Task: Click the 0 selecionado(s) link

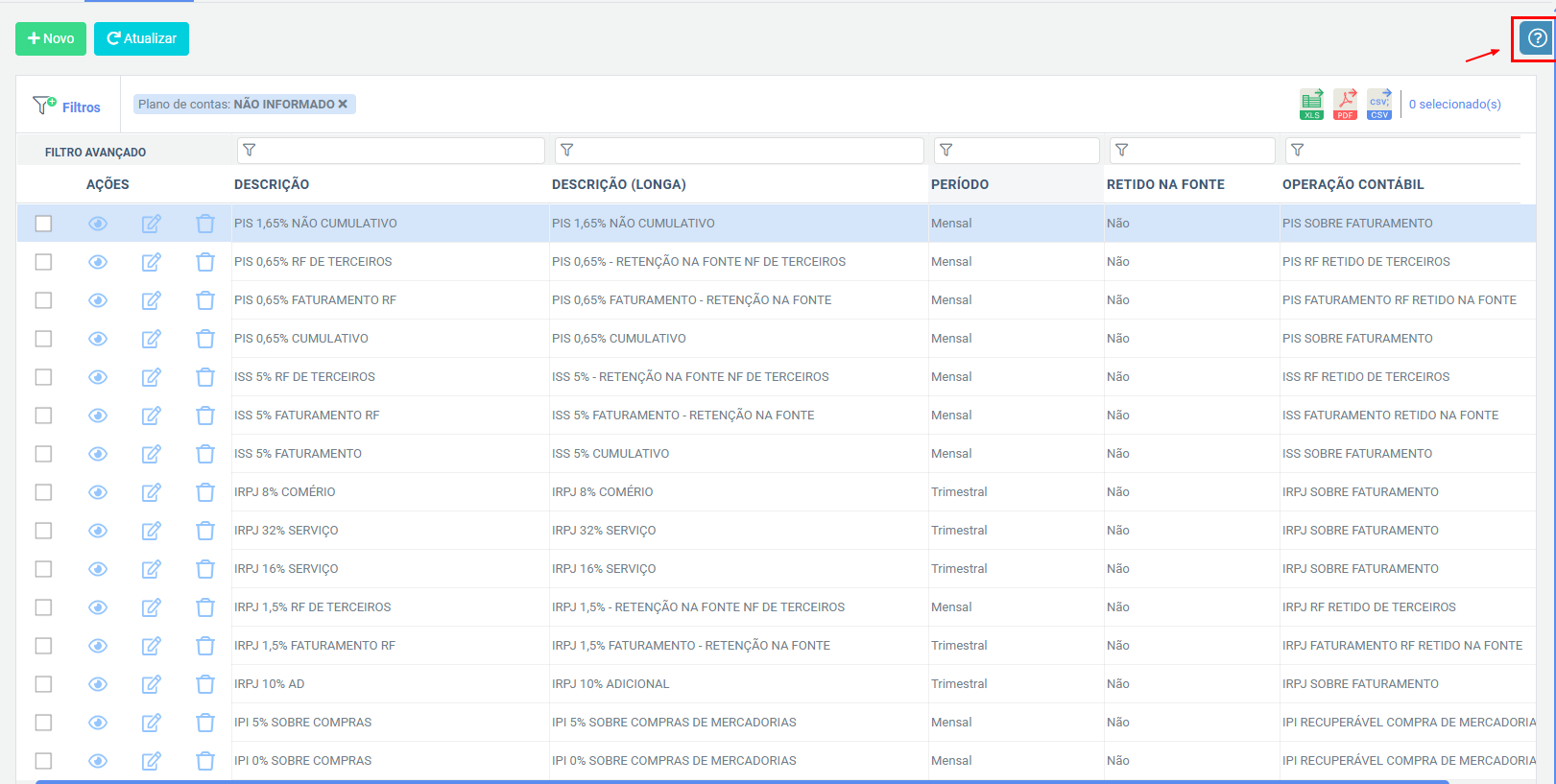Action: [x=1455, y=105]
